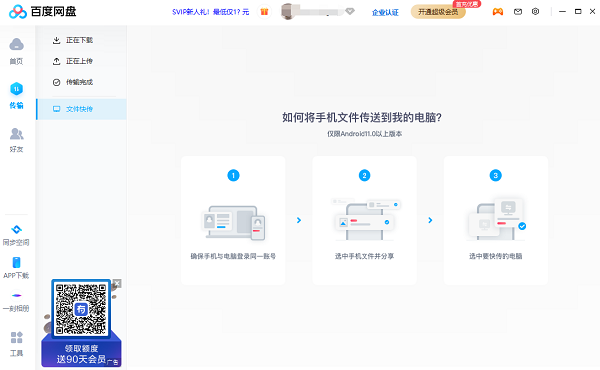Open 同步空间 sync space icon
Screen dimensions: 600x370
pyautogui.click(x=16, y=230)
